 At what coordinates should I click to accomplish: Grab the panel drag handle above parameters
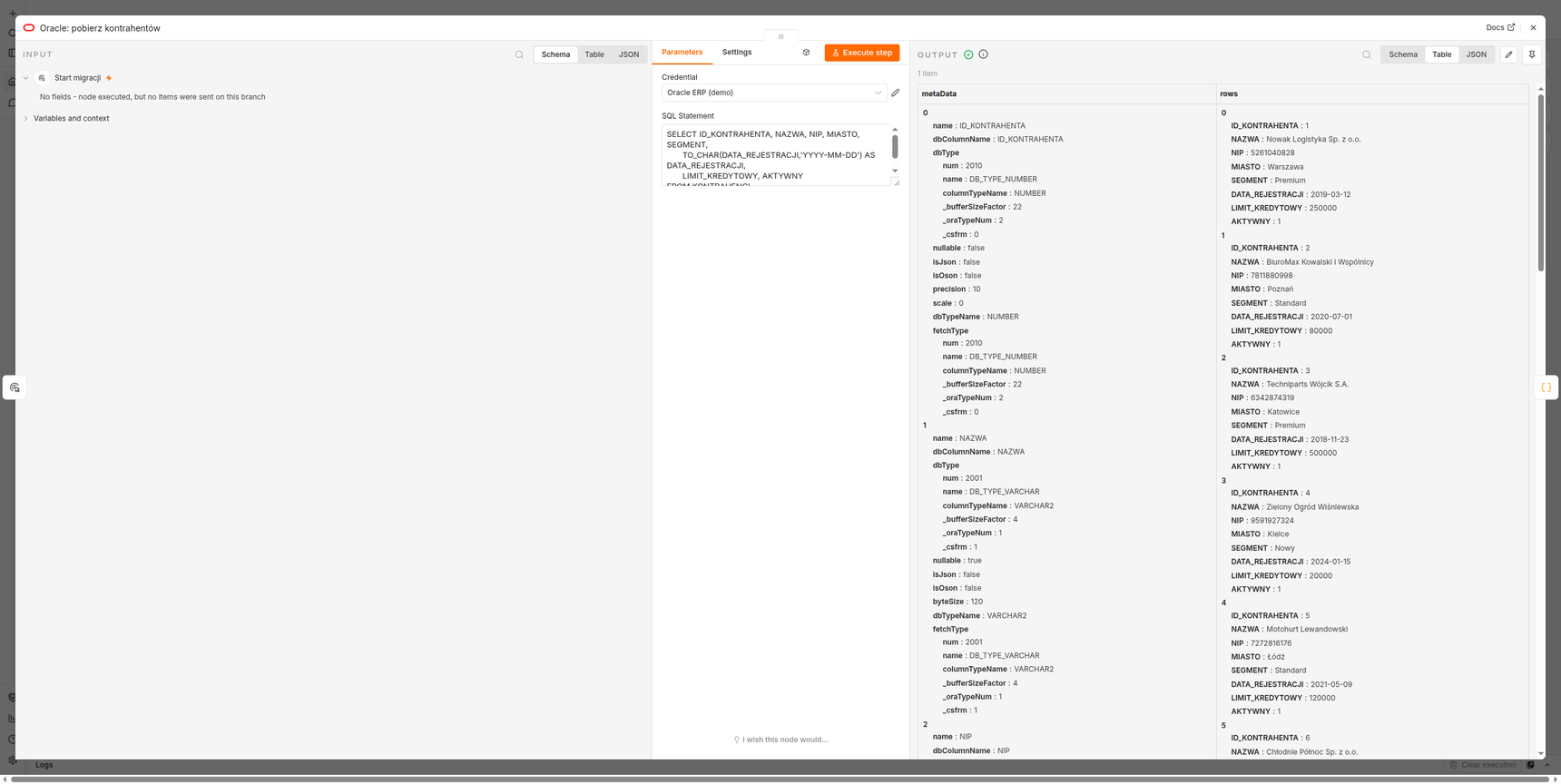click(780, 36)
